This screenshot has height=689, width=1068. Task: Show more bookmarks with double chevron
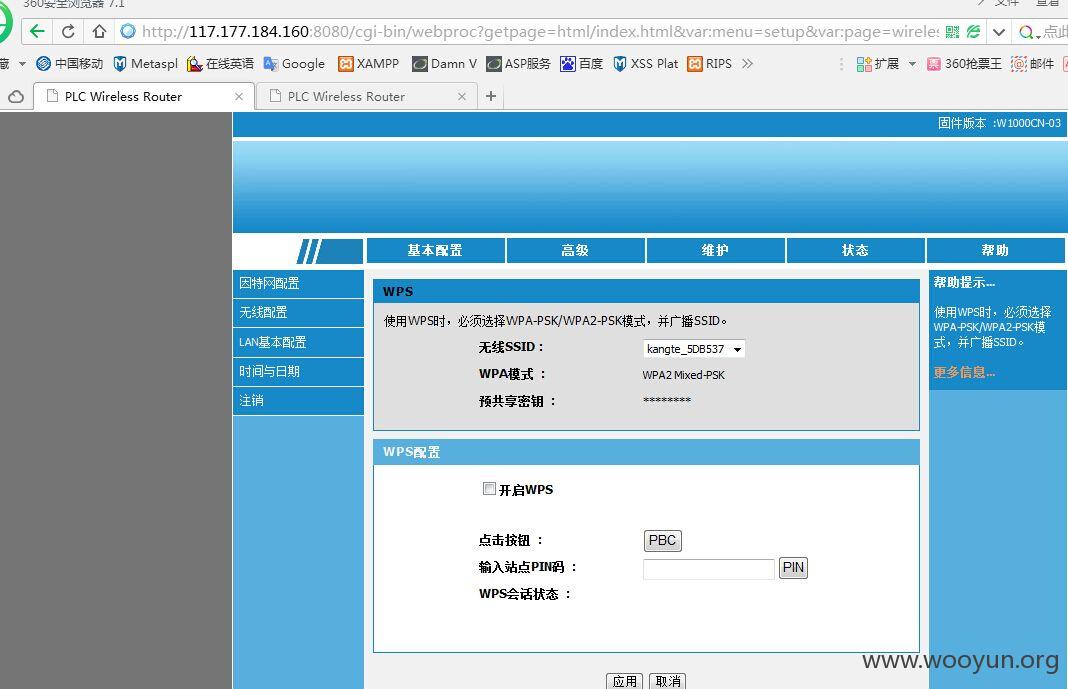(747, 63)
